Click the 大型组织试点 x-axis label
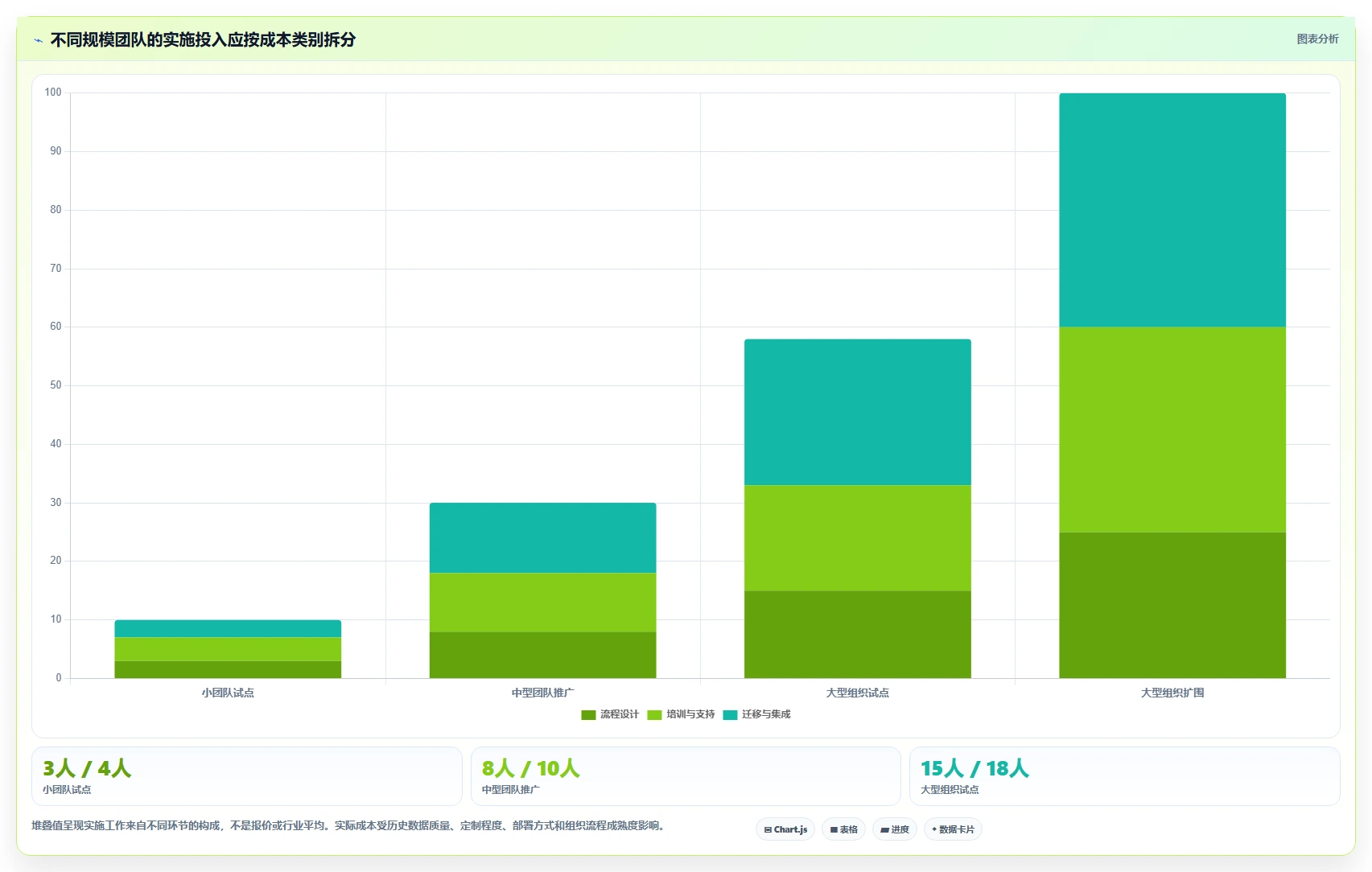1372x872 pixels. pyautogui.click(x=858, y=693)
